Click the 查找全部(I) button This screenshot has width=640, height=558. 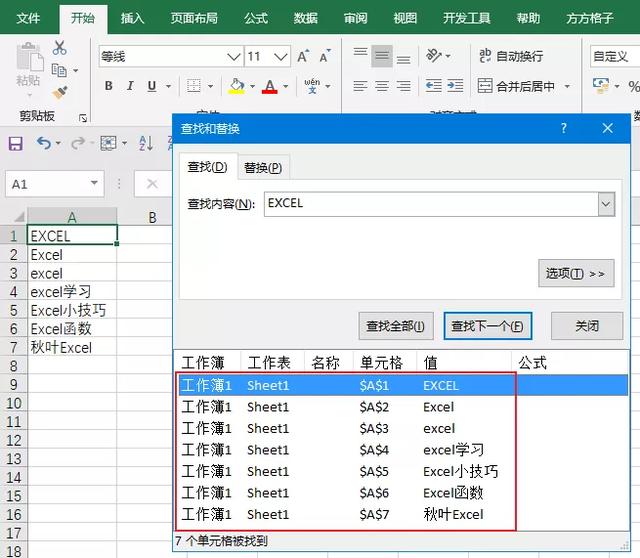(x=396, y=326)
